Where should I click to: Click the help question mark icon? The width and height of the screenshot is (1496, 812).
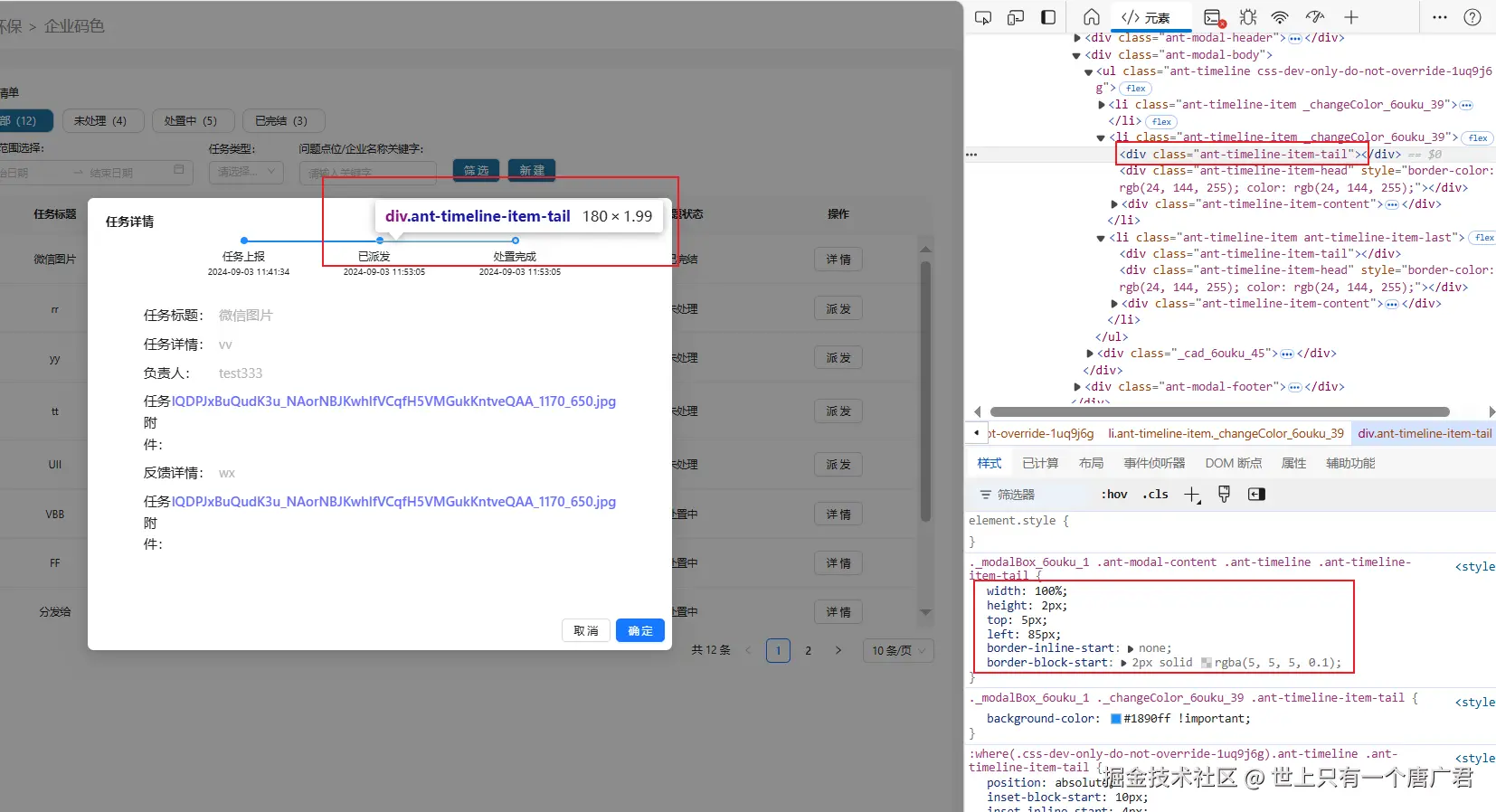[x=1472, y=17]
